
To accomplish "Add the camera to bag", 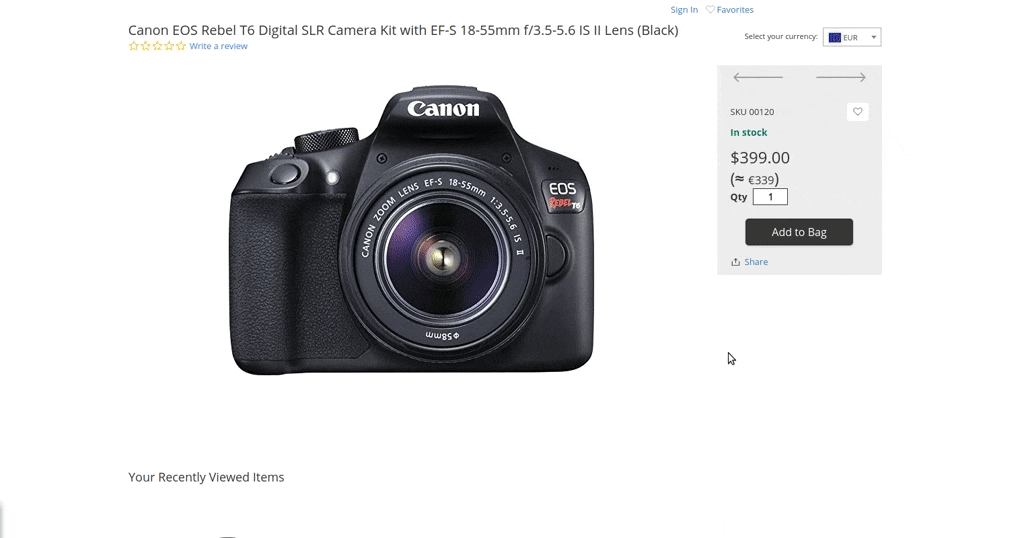I will pos(799,232).
